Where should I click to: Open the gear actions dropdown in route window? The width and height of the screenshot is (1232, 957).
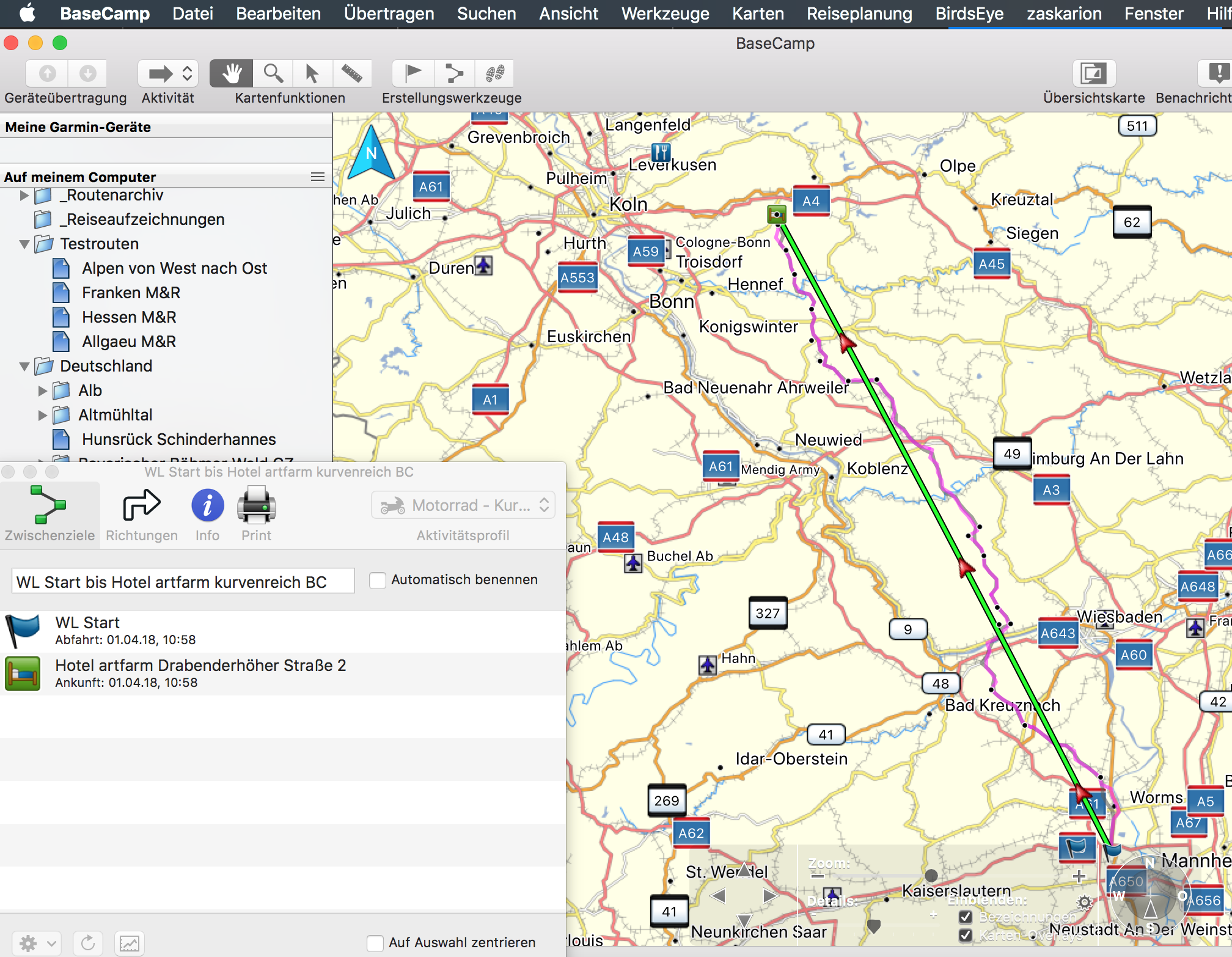(x=36, y=943)
